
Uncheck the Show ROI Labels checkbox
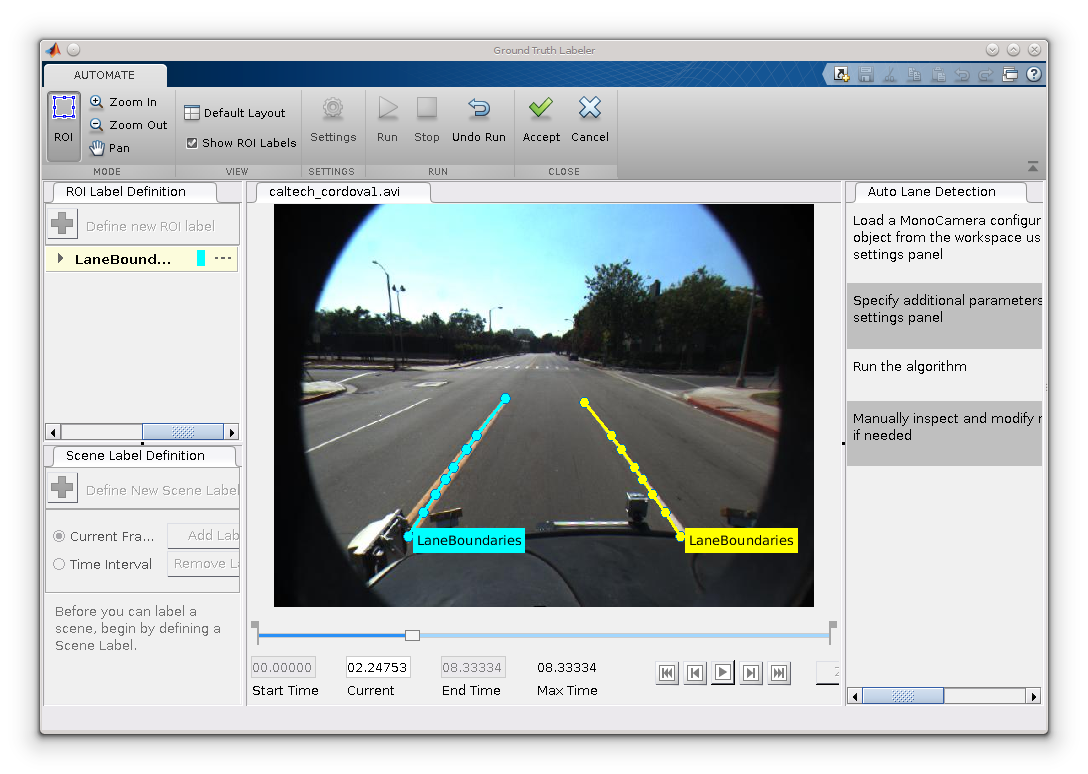192,143
